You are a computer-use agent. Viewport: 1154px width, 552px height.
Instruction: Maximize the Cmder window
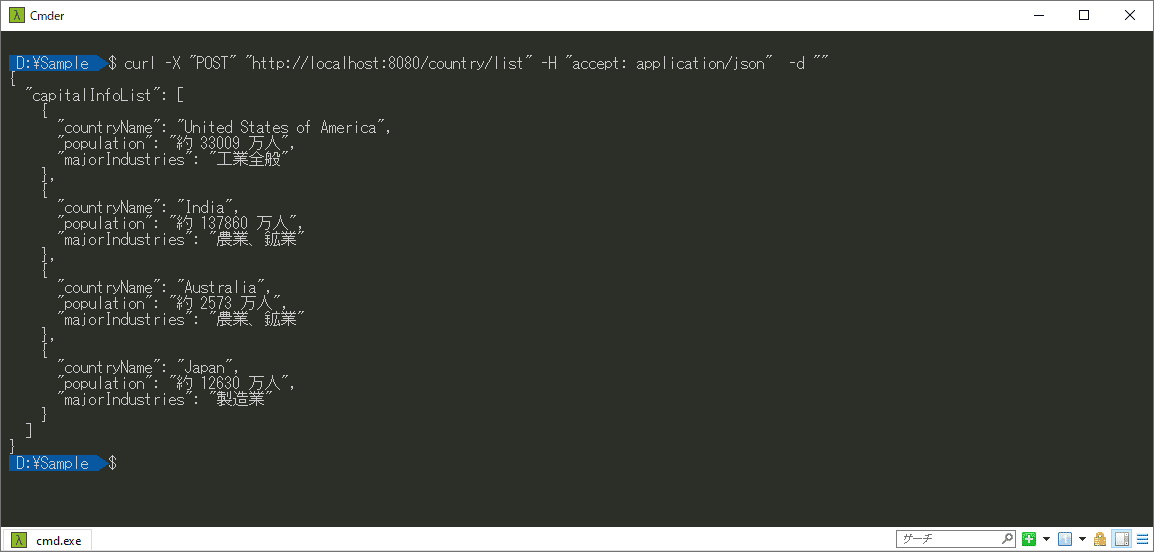coord(1083,15)
